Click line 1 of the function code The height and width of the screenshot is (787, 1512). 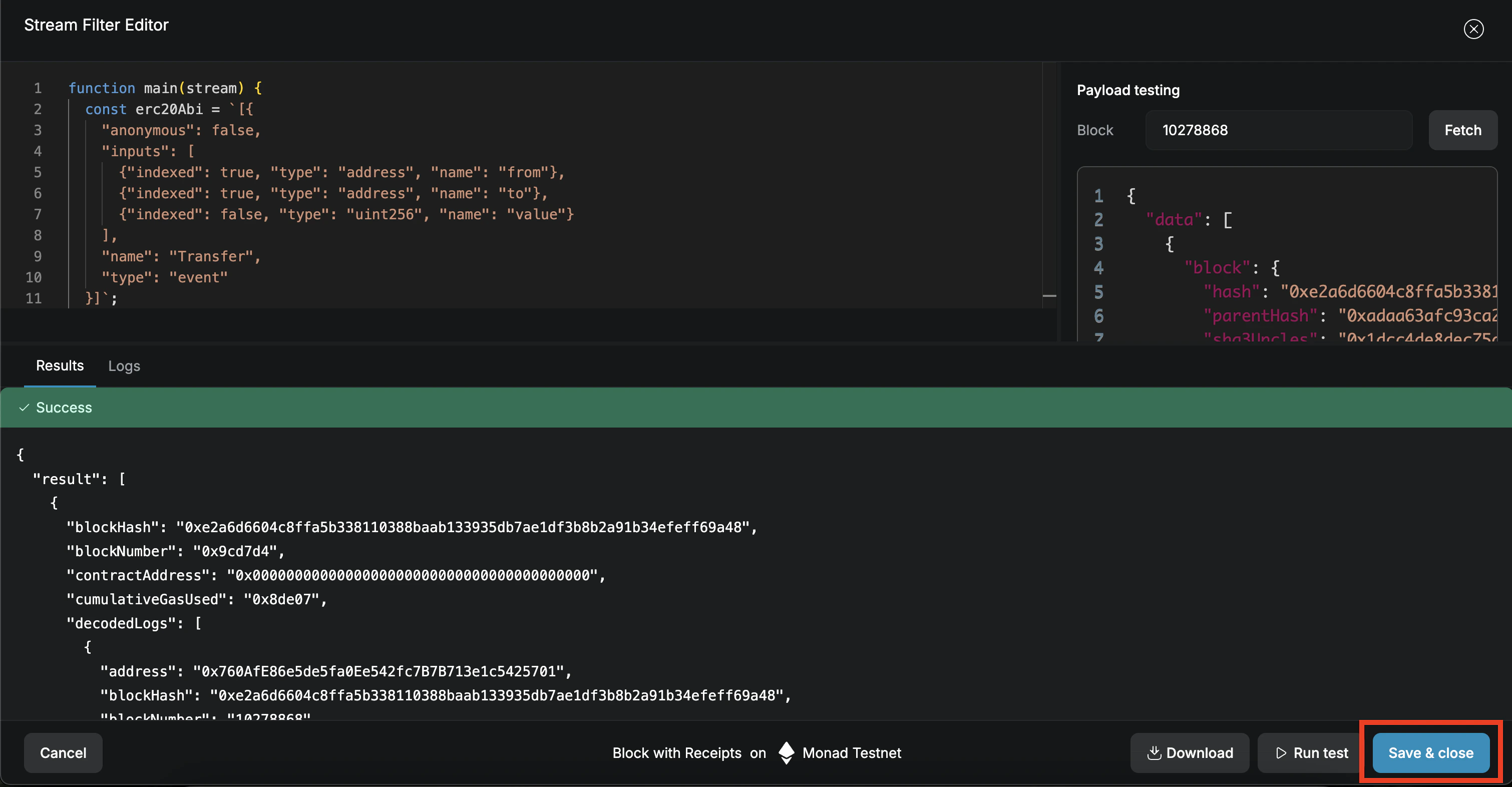[165, 88]
